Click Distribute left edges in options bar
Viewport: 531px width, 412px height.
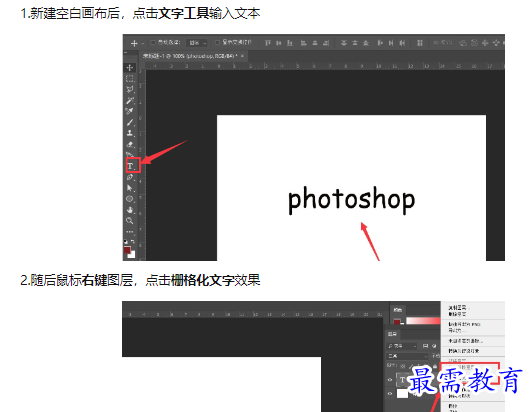click(x=380, y=43)
